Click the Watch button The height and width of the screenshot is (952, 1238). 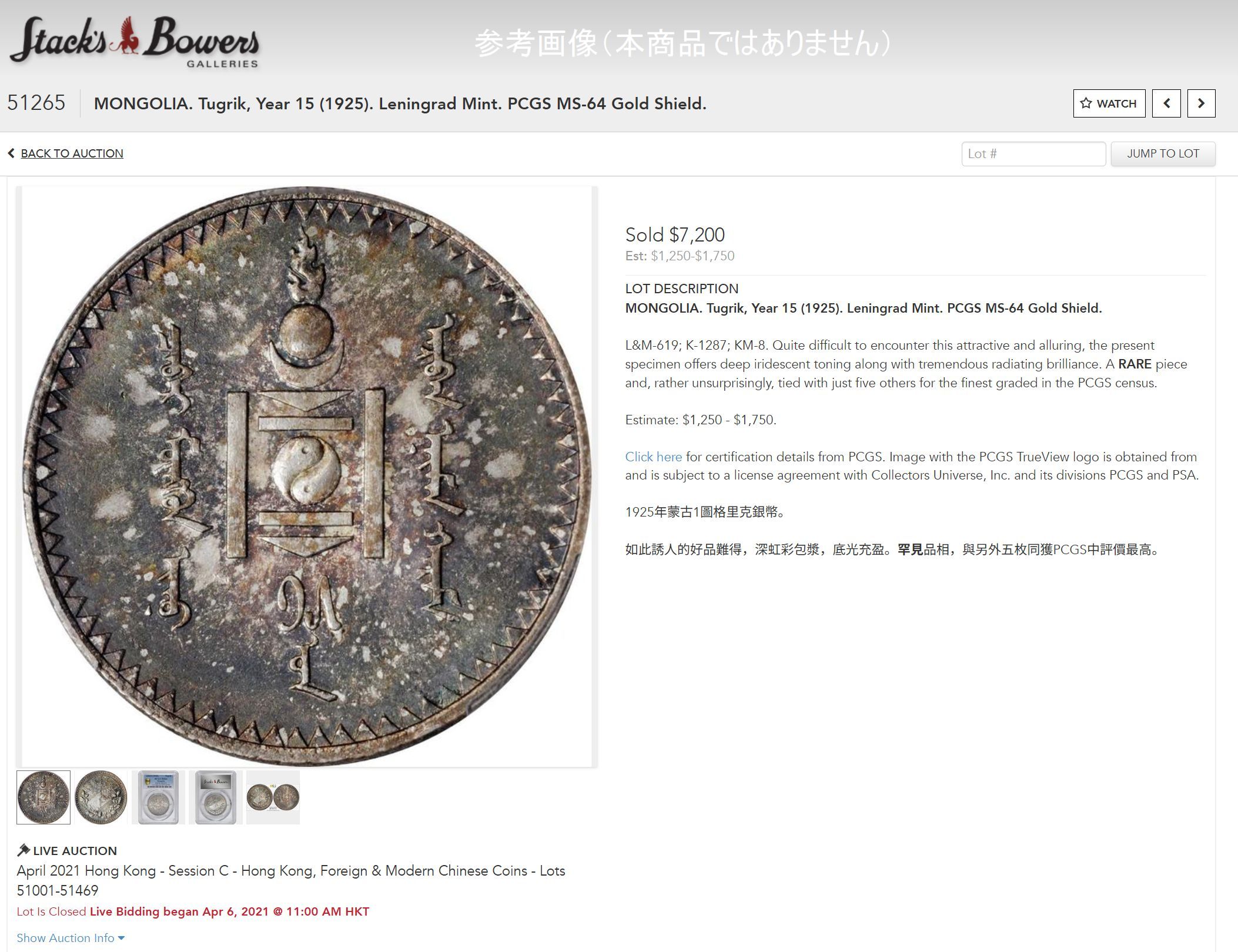(x=1109, y=103)
